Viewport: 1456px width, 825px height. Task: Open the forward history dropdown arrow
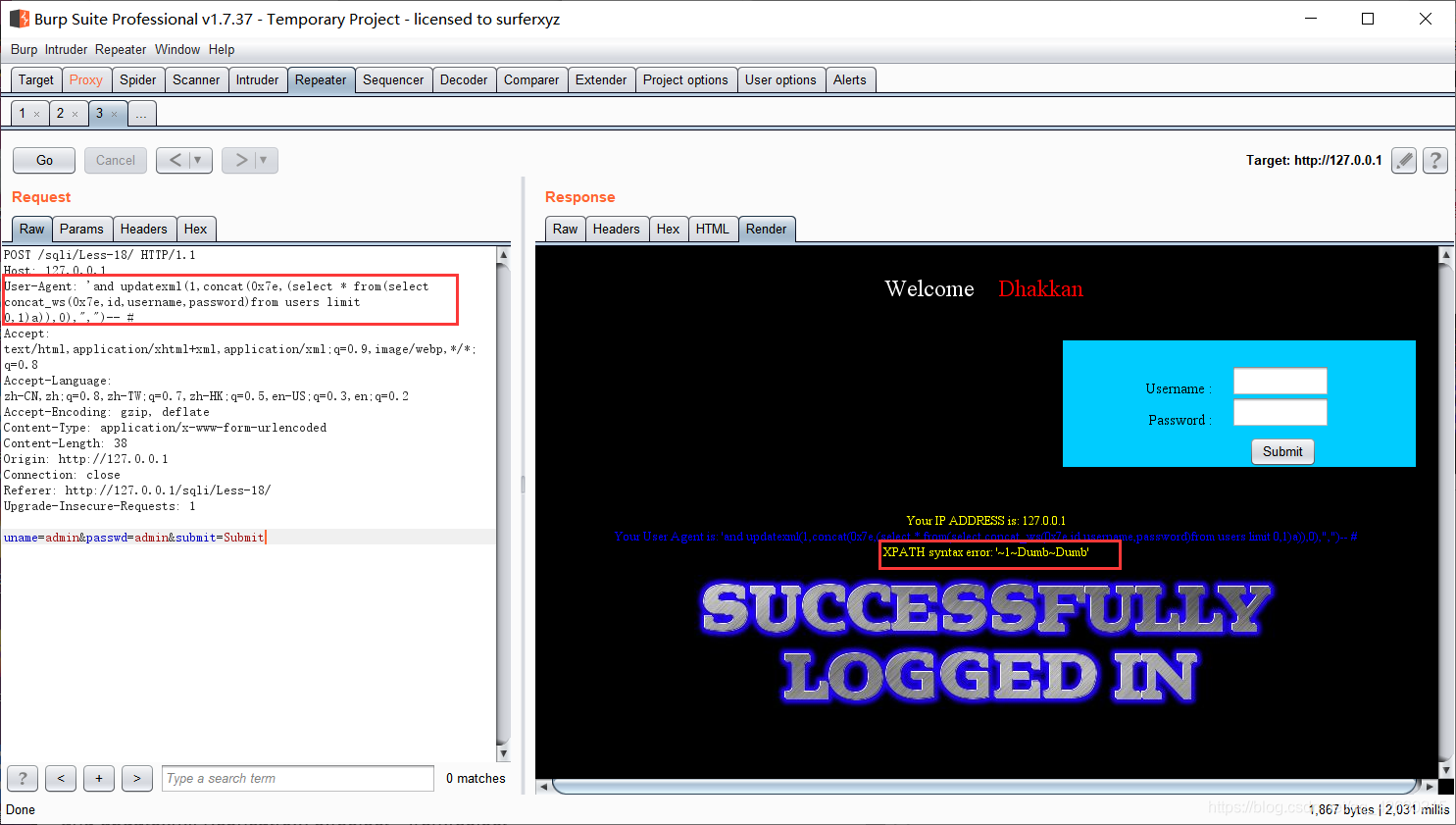[x=264, y=160]
